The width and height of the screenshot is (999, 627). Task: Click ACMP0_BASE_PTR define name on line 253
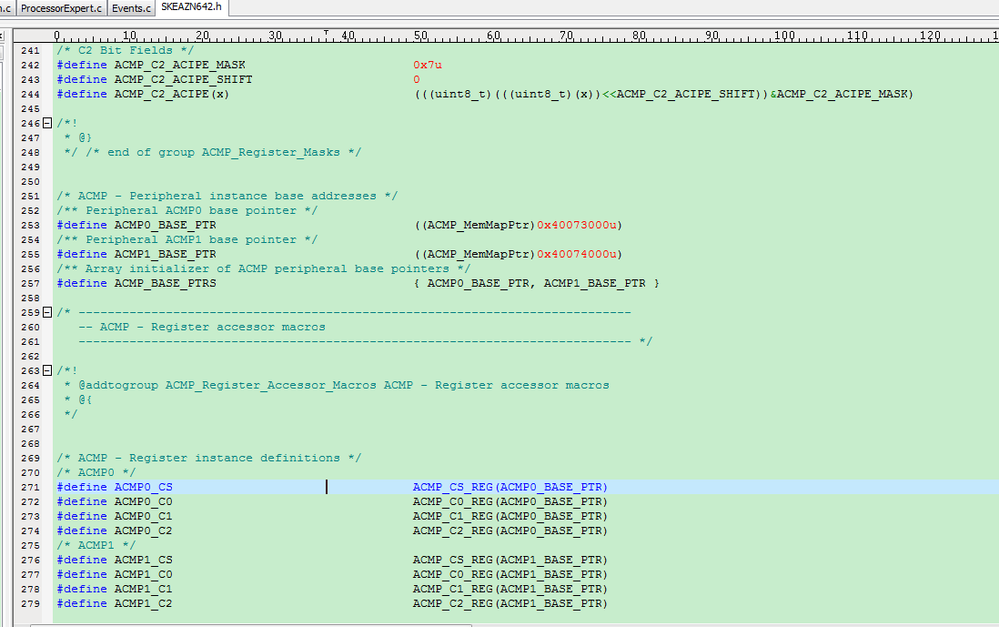(x=165, y=226)
